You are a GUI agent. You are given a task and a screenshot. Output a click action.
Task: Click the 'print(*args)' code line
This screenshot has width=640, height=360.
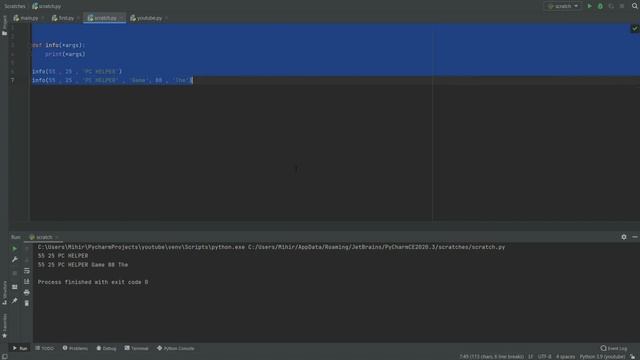(65, 54)
